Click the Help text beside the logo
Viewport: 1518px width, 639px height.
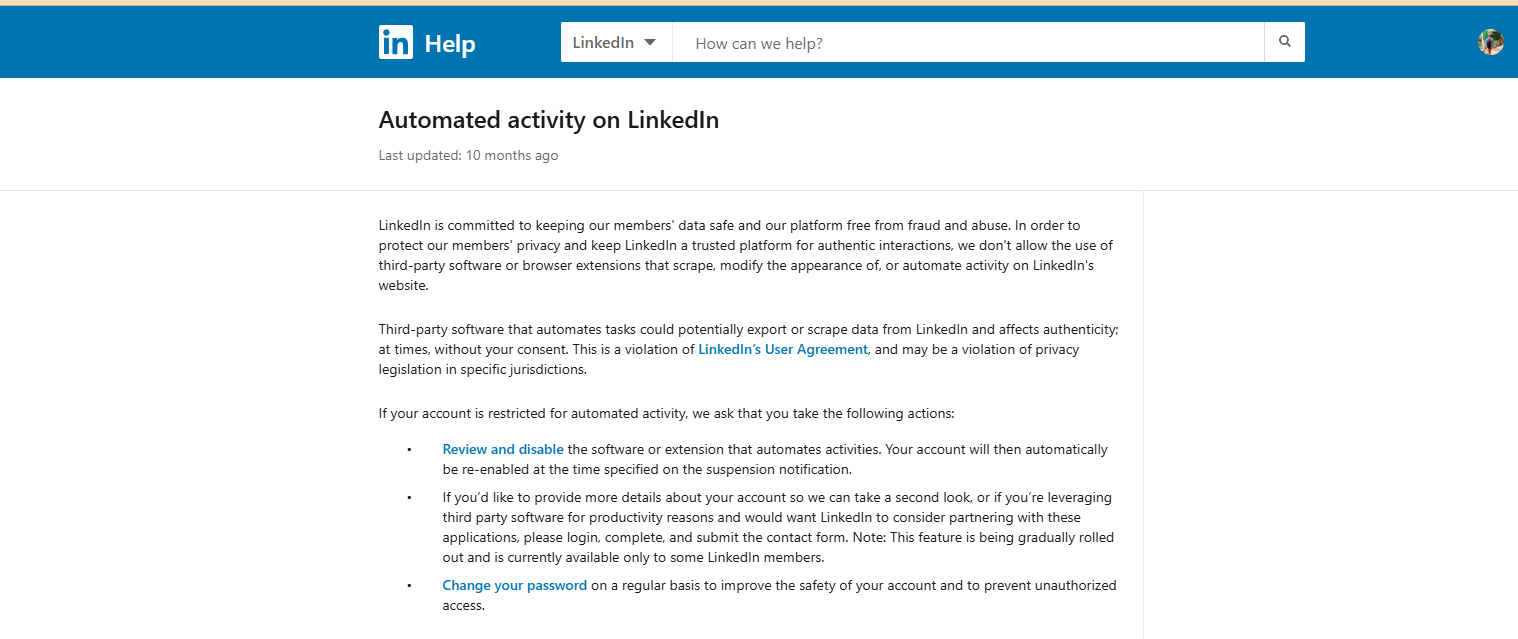point(450,44)
